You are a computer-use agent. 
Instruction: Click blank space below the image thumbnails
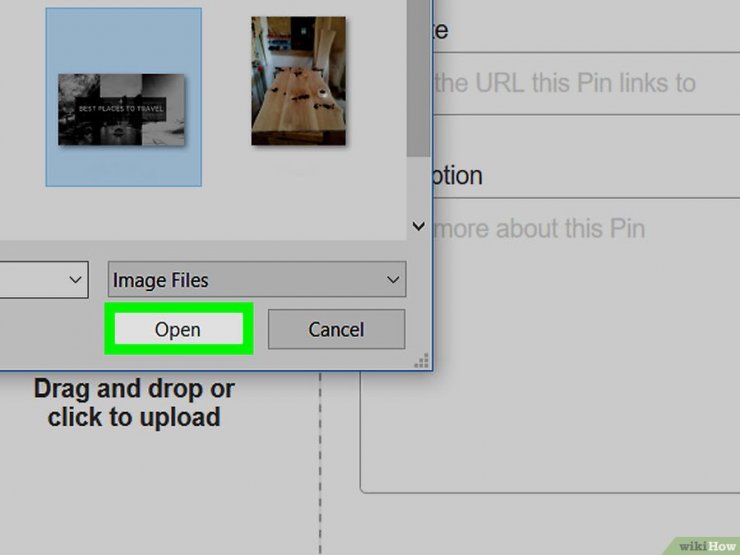[203, 215]
